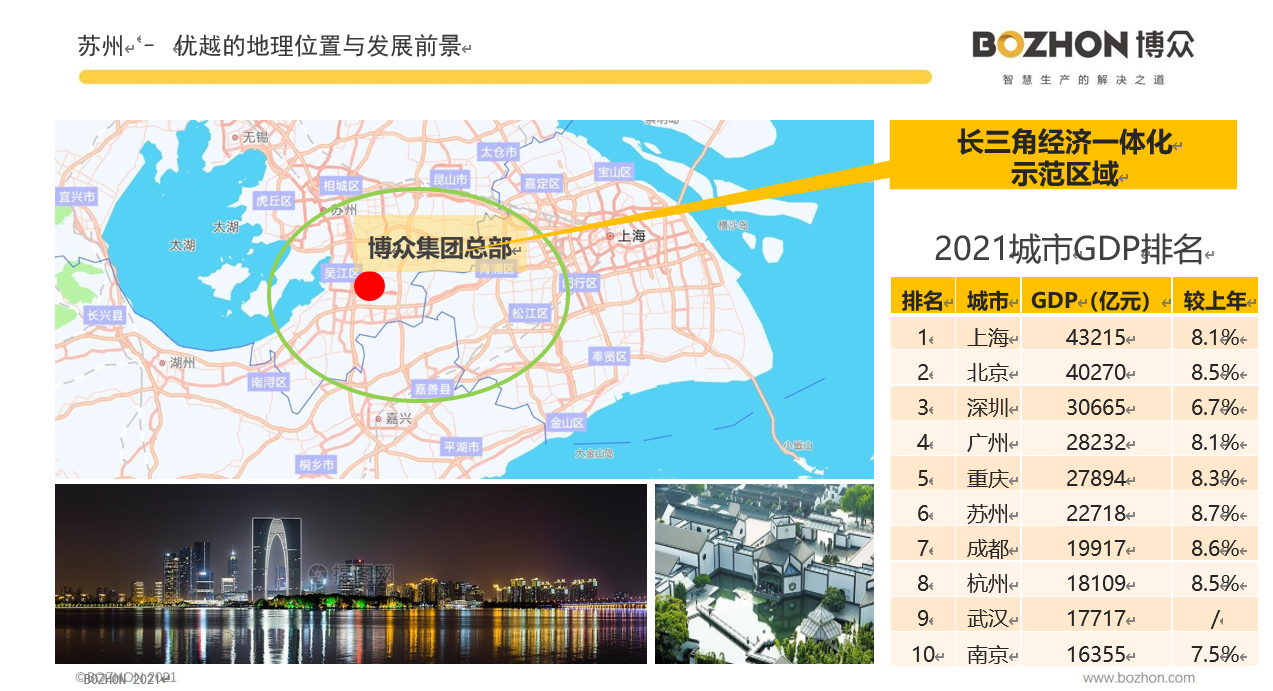
Task: Select the 太仓市 map label
Action: click(x=498, y=152)
